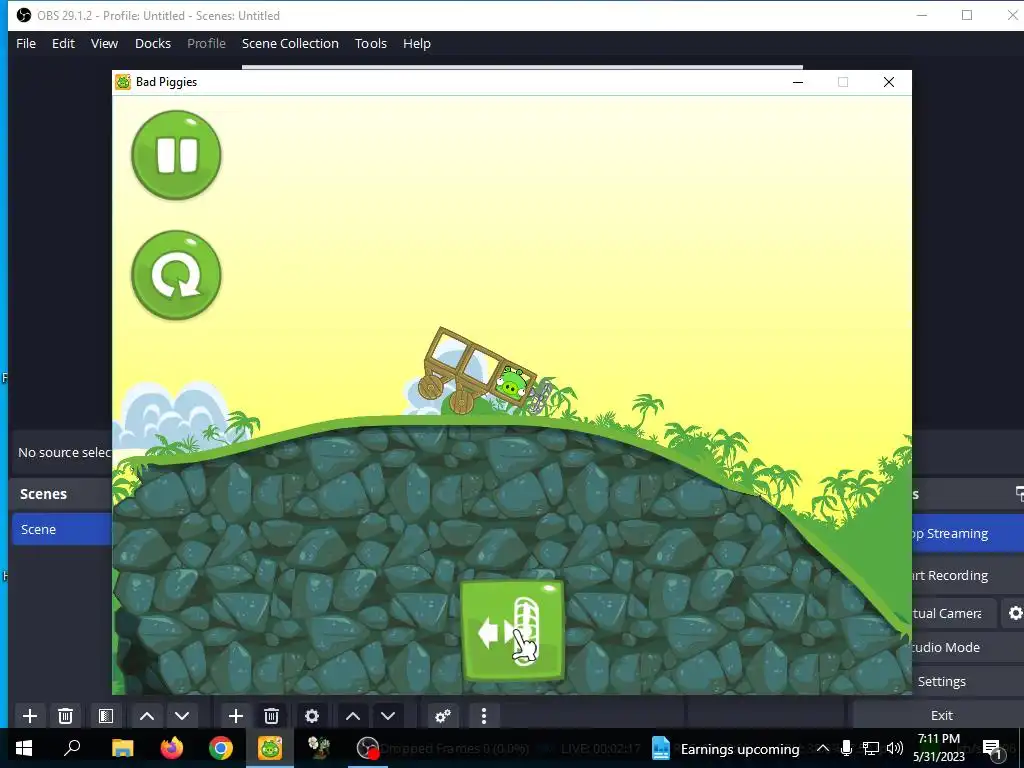The height and width of the screenshot is (768, 1024).
Task: Open the clock showing 7:11 PM
Action: tap(938, 748)
